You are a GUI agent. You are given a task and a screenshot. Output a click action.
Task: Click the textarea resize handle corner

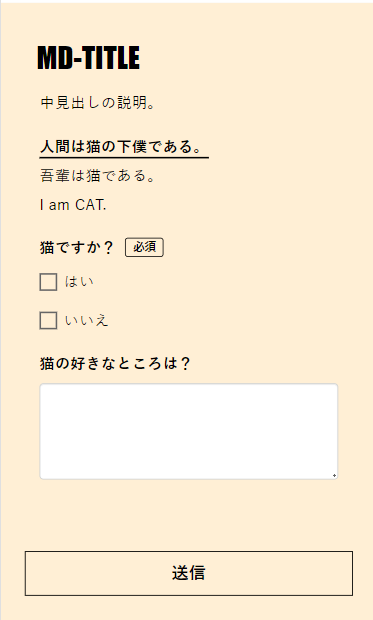coord(334,476)
